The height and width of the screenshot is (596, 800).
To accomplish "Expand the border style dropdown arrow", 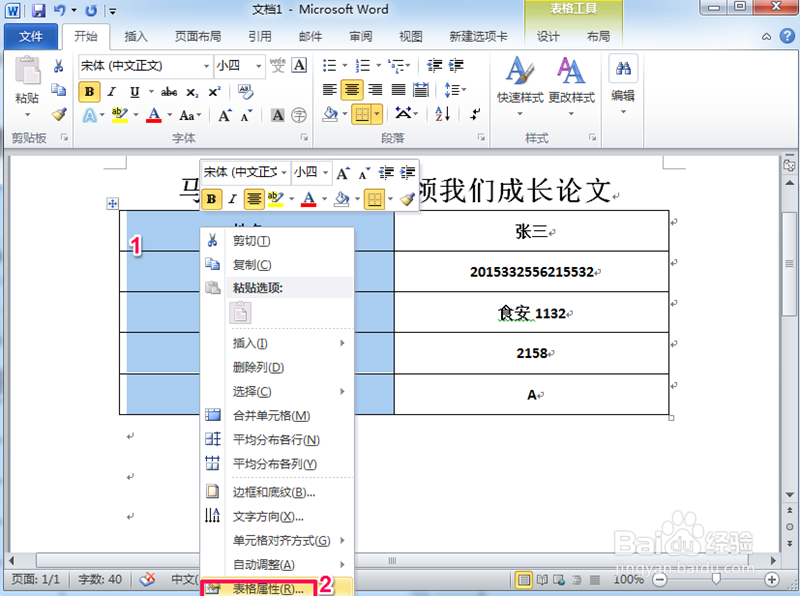I will [x=377, y=114].
